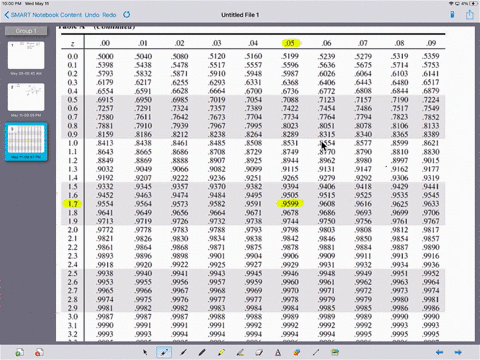Select the pen with stroke line tool

click(x=240, y=352)
